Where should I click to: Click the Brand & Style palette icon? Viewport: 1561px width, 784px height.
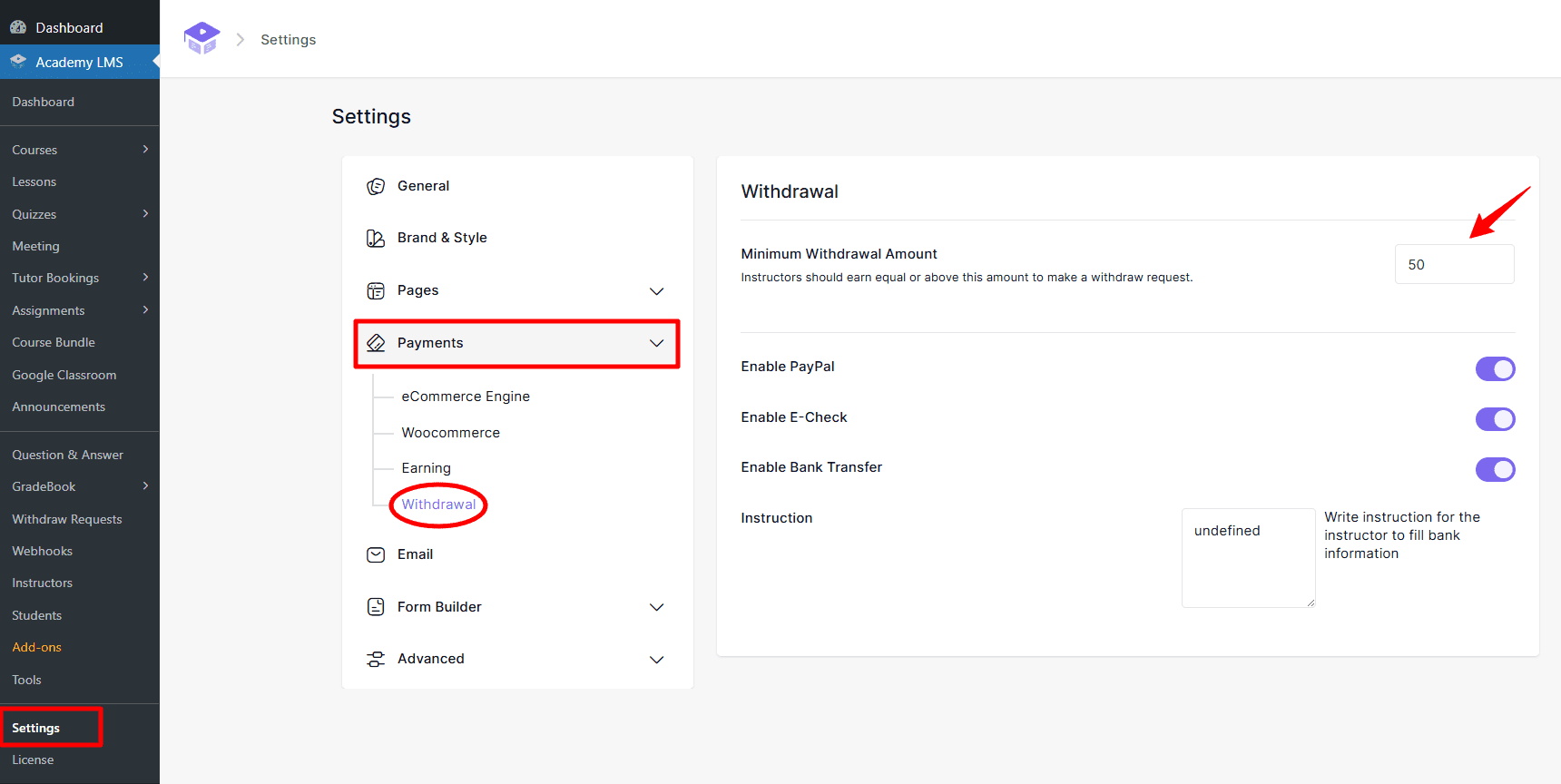[376, 238]
